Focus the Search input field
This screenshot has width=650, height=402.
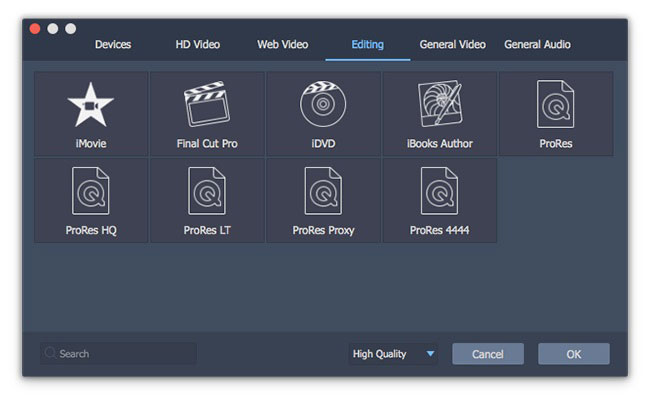[x=118, y=354]
